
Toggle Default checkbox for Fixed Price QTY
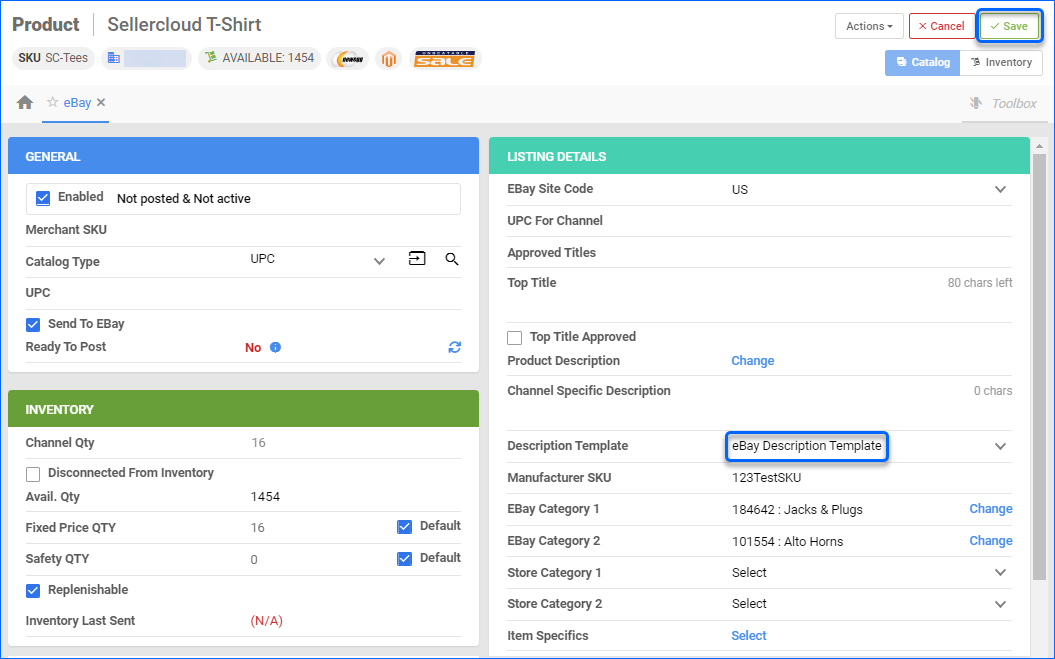(404, 526)
